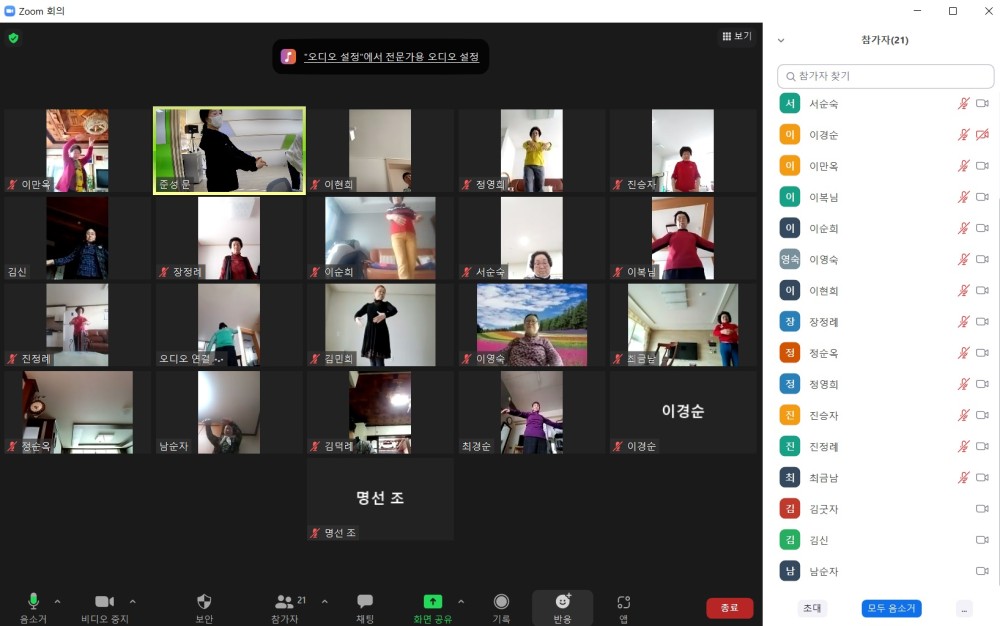Toggle 진정례 microphone mute icon

964,446
